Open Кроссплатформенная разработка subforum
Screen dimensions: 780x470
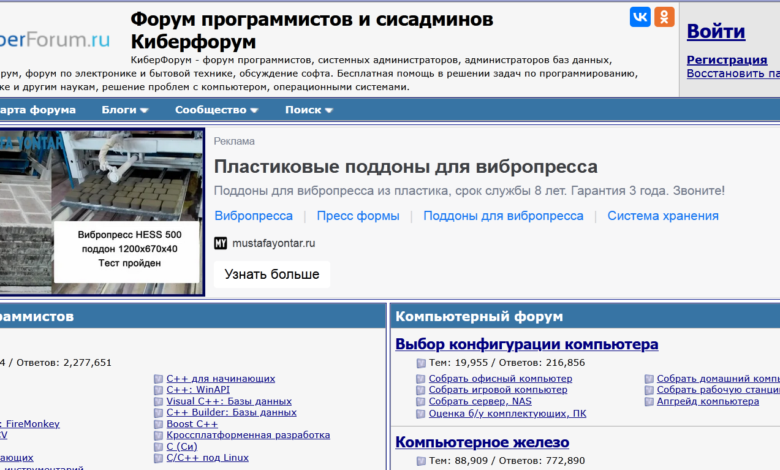tap(248, 435)
